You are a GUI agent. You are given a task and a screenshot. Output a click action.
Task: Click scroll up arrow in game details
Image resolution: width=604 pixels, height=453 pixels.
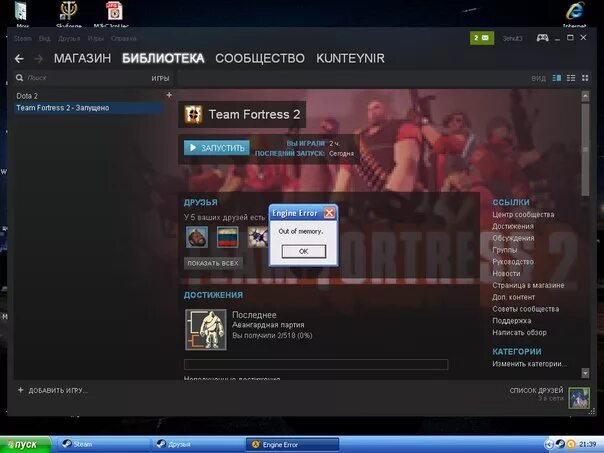pos(585,96)
